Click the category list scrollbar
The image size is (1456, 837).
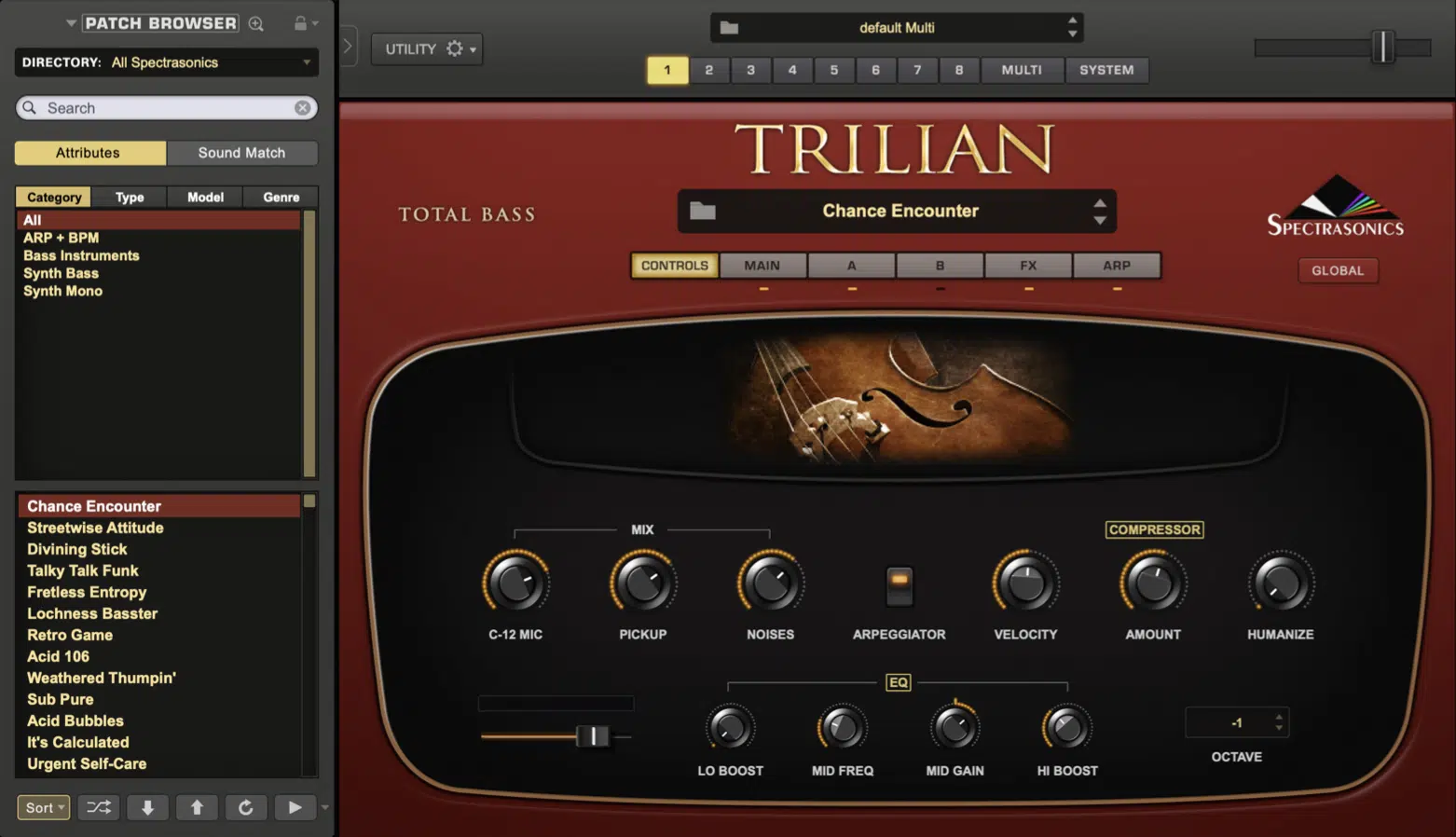(309, 343)
